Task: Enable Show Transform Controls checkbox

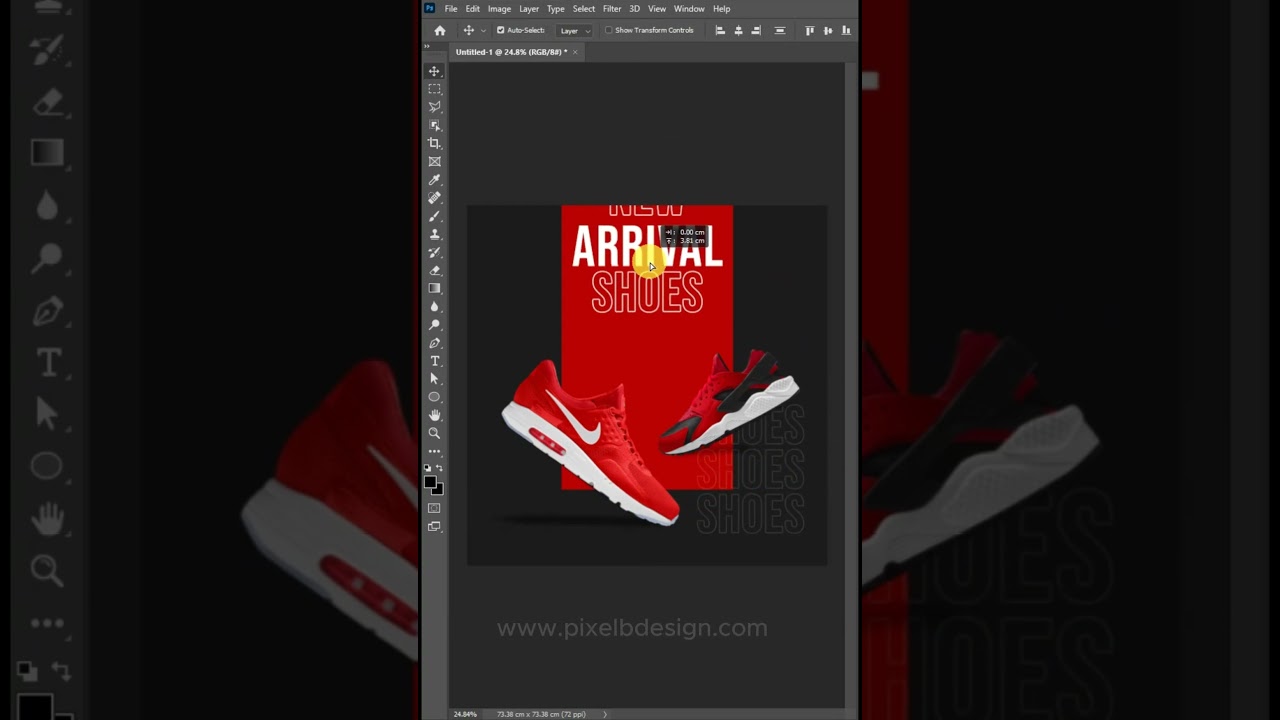Action: click(x=608, y=30)
